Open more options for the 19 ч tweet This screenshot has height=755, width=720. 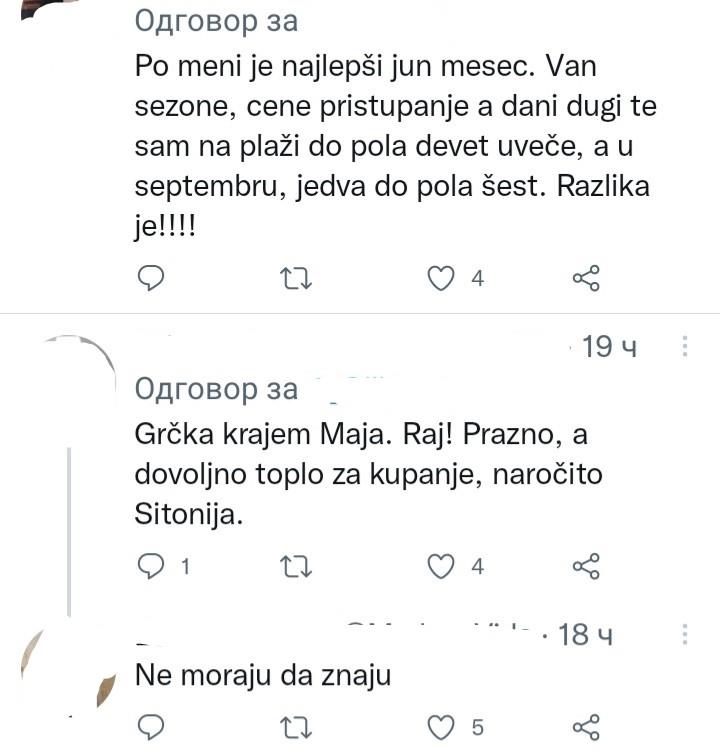pyautogui.click(x=685, y=347)
